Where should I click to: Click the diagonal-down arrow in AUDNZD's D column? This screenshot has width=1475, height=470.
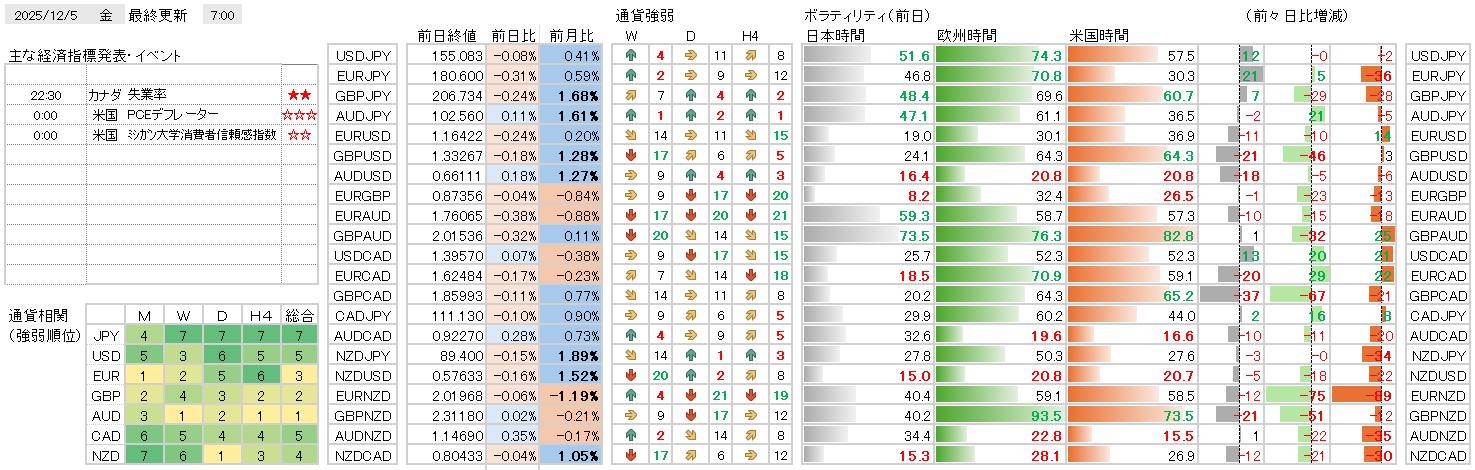coord(690,435)
